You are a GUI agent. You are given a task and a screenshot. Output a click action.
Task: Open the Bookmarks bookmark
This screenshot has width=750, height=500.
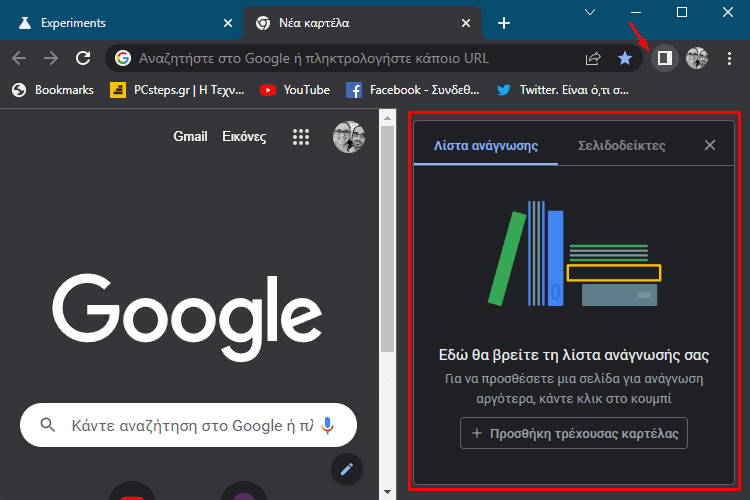tap(53, 90)
